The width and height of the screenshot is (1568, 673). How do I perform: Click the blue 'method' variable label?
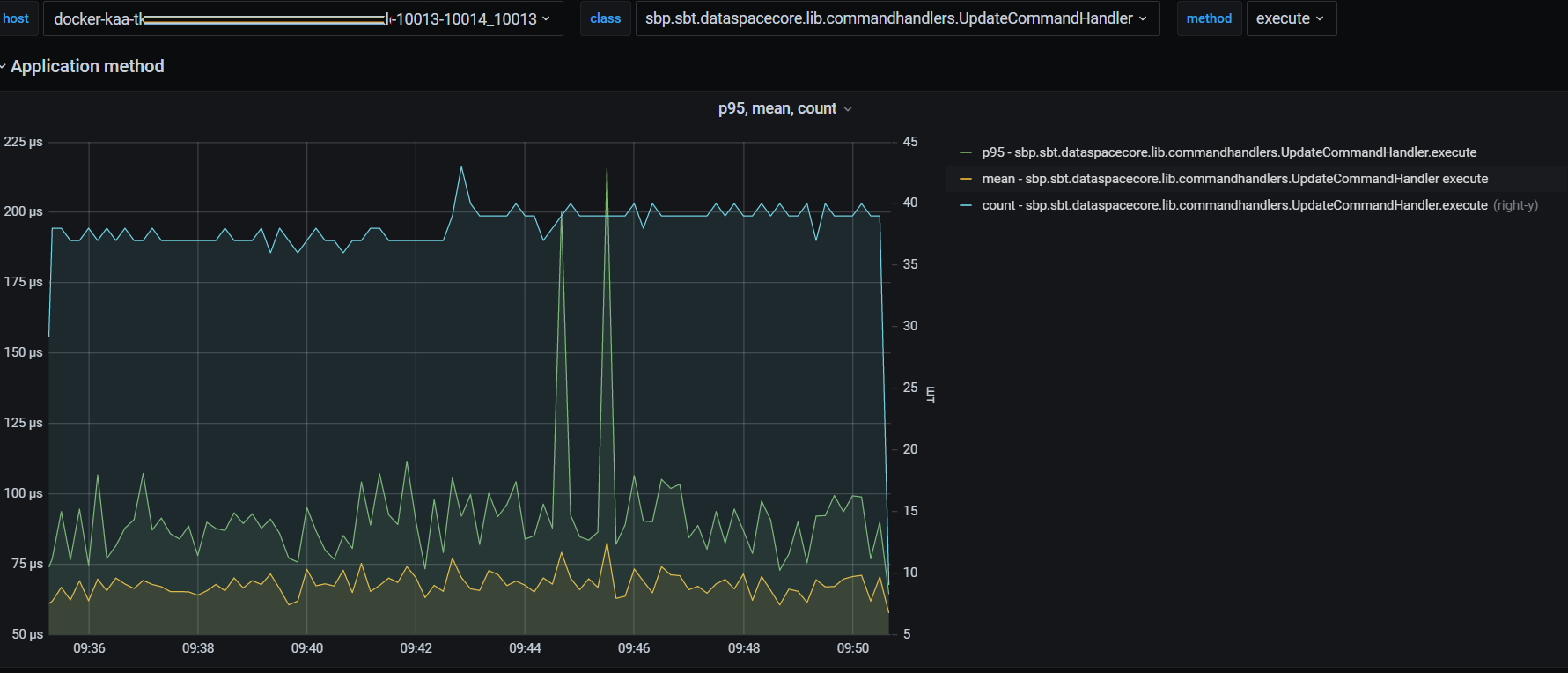(1209, 18)
